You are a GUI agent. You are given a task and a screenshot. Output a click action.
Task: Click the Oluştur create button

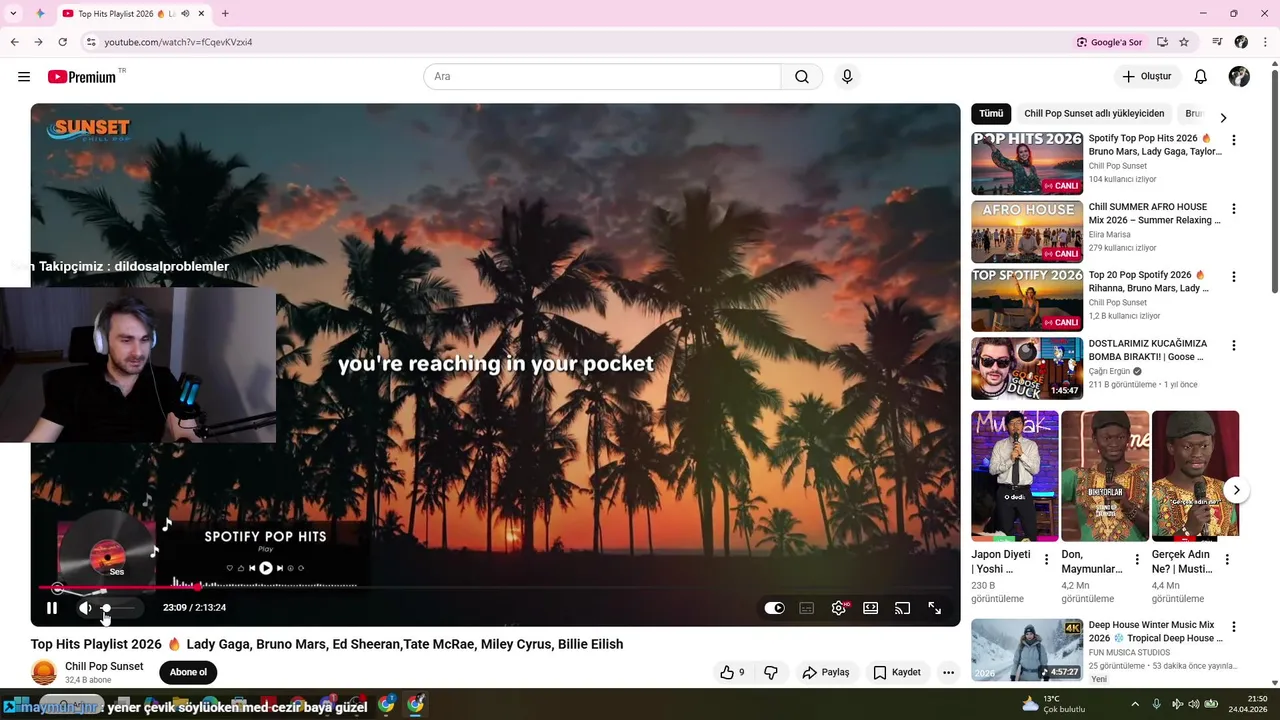pos(1147,77)
